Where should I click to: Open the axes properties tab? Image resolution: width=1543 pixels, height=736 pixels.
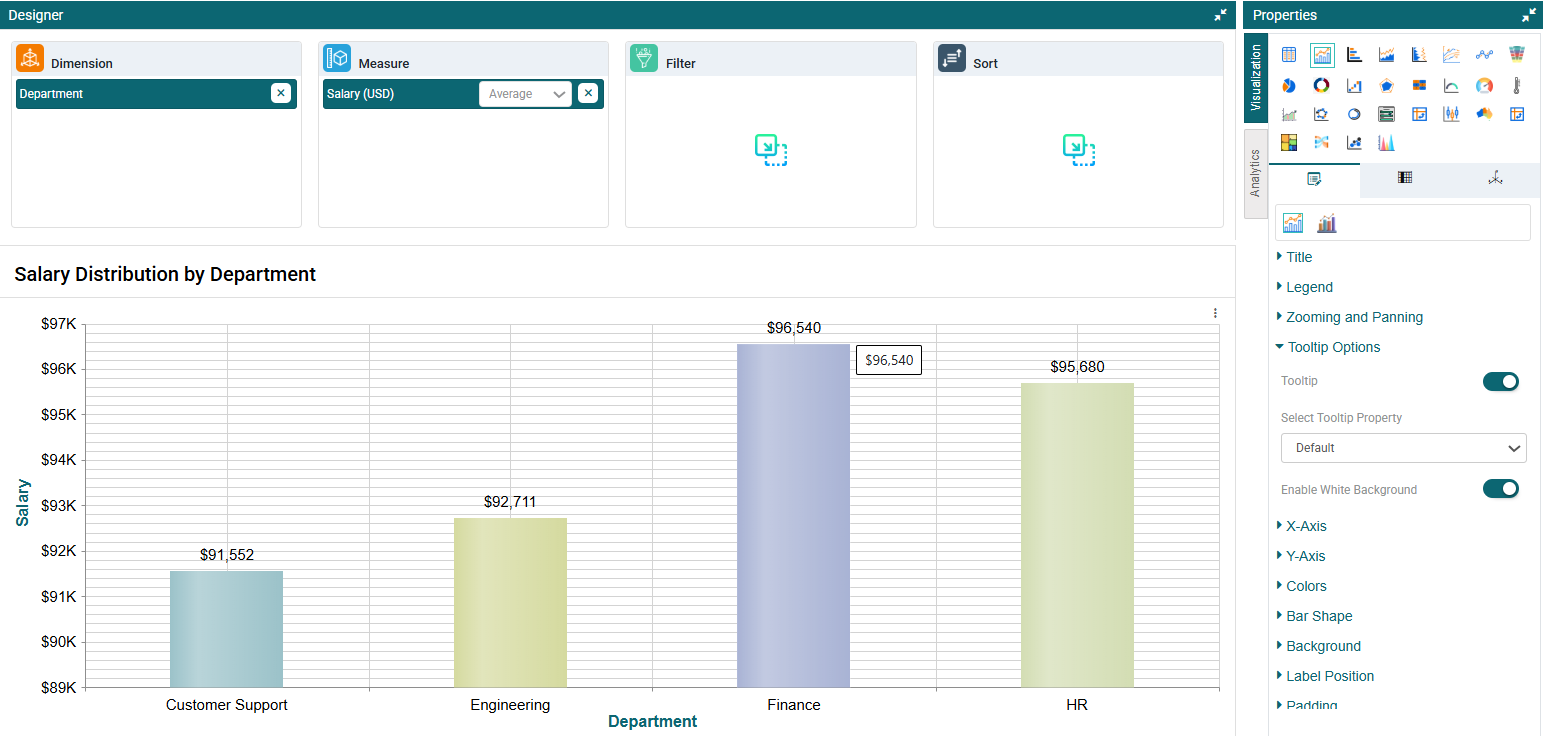pyautogui.click(x=1495, y=179)
